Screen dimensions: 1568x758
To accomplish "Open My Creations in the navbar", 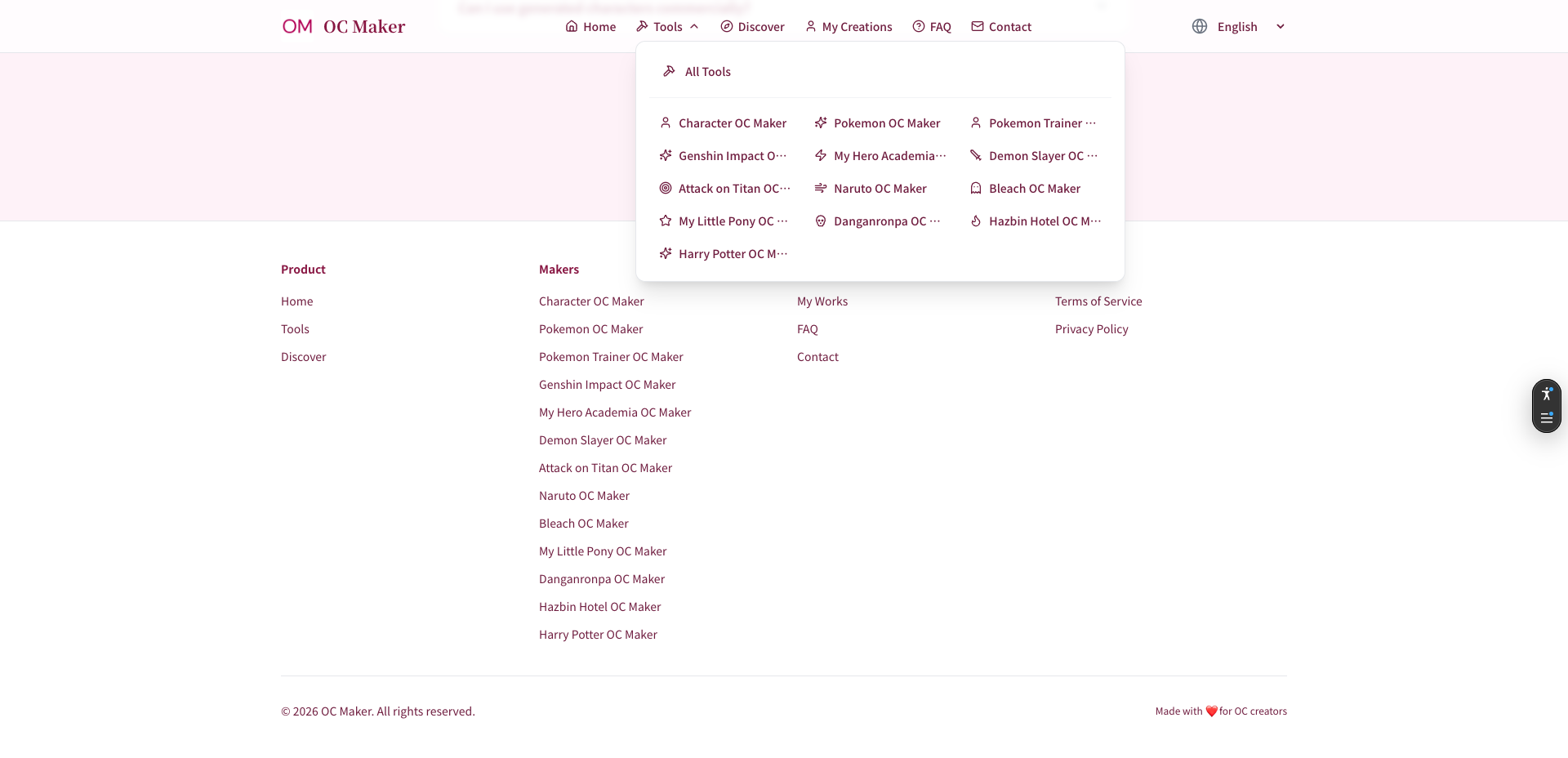I will (x=849, y=26).
